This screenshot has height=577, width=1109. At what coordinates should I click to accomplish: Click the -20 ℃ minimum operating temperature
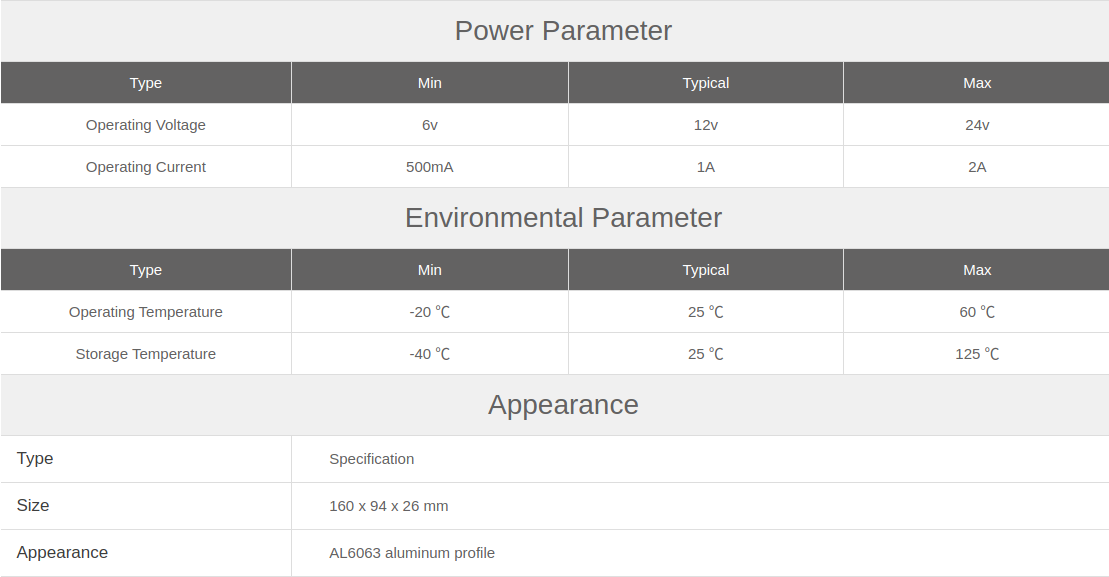pyautogui.click(x=429, y=312)
